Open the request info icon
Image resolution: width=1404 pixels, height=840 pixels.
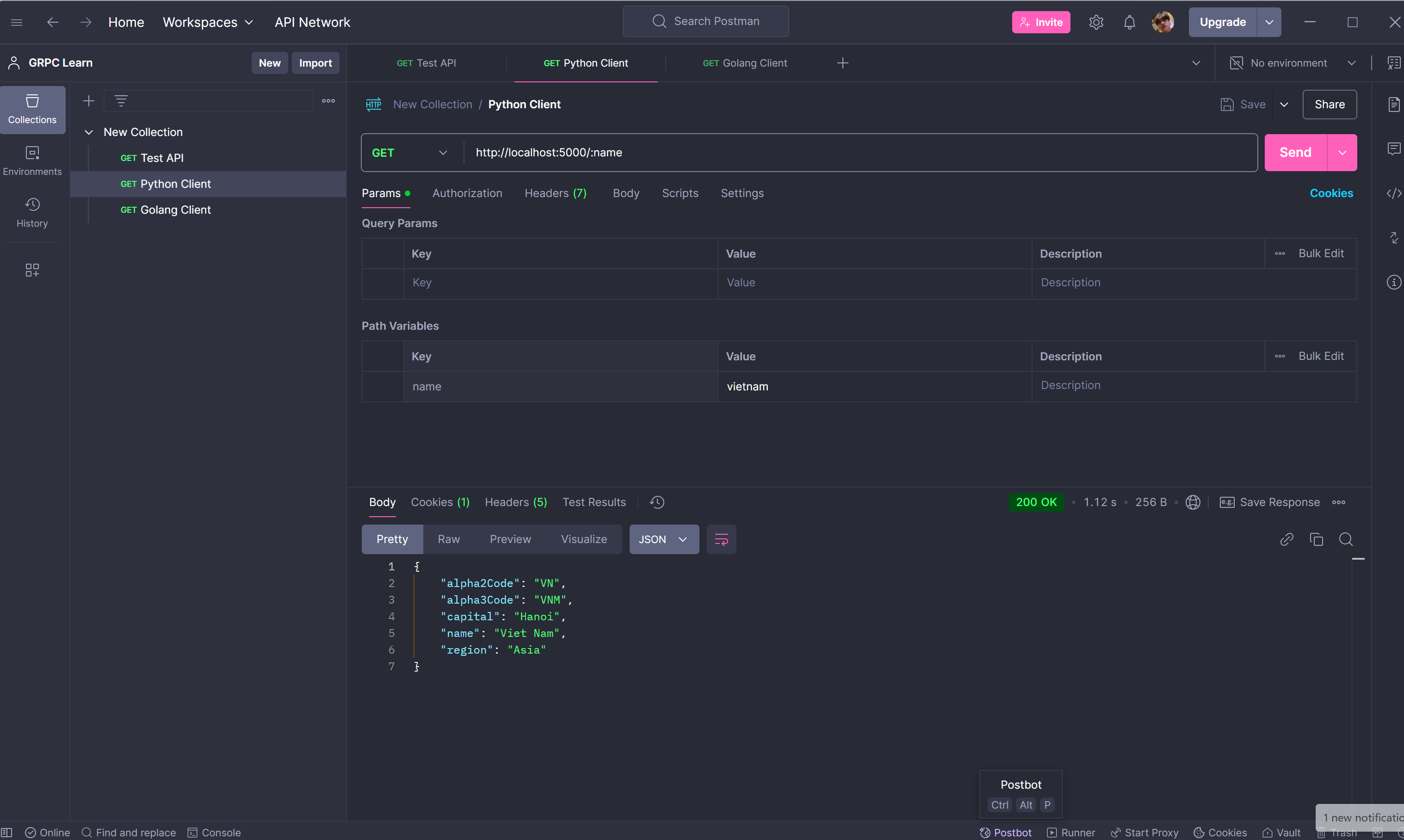coord(1394,282)
